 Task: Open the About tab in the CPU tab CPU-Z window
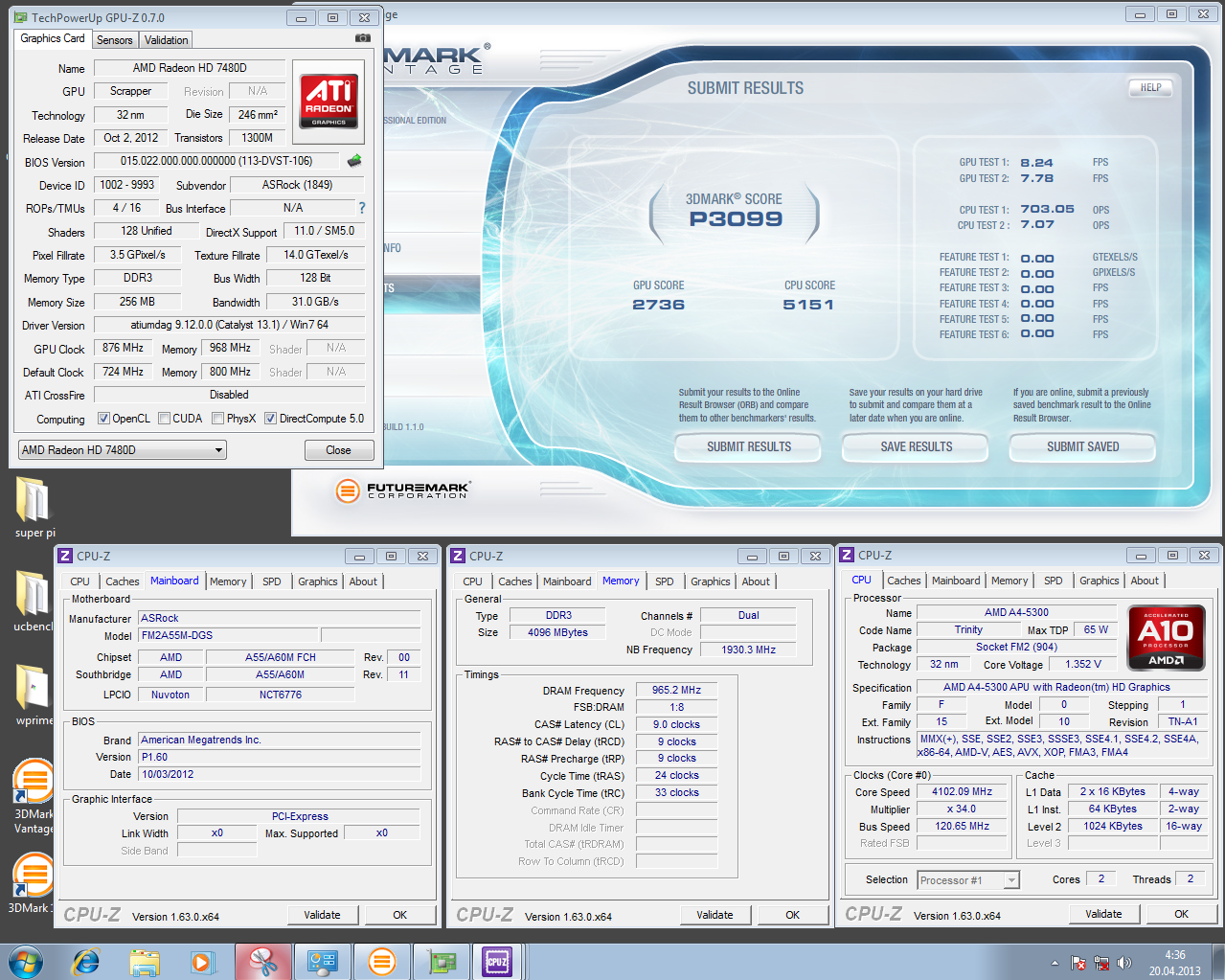1145,581
